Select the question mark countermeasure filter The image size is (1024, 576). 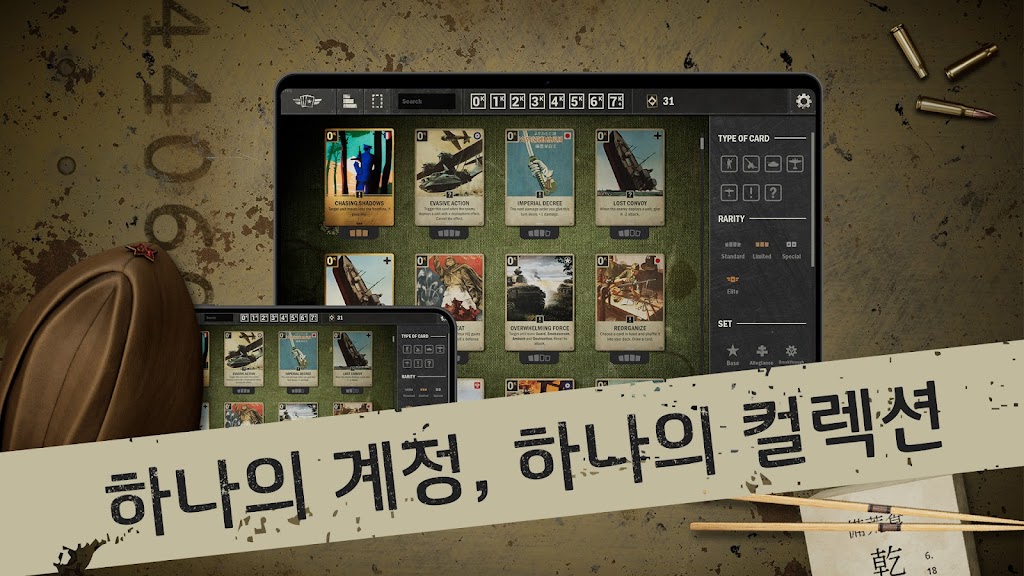773,192
